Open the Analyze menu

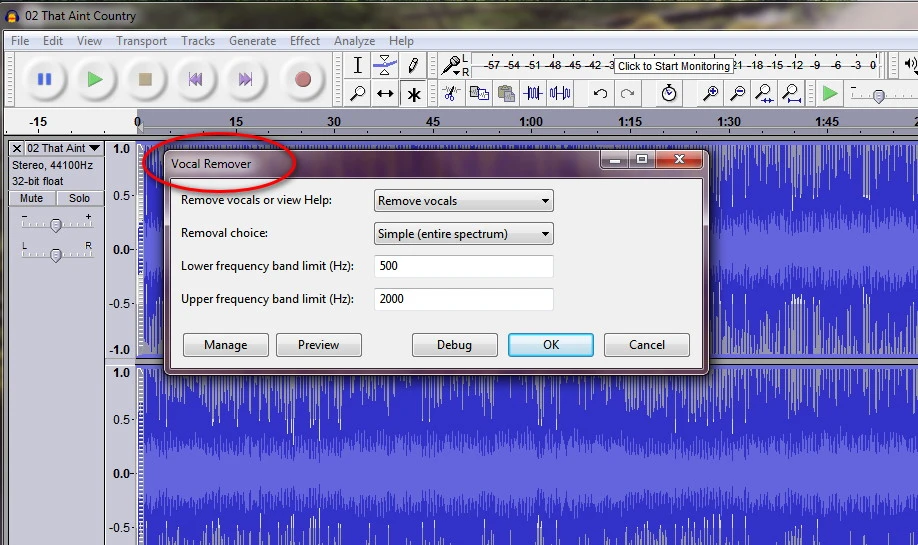click(354, 41)
